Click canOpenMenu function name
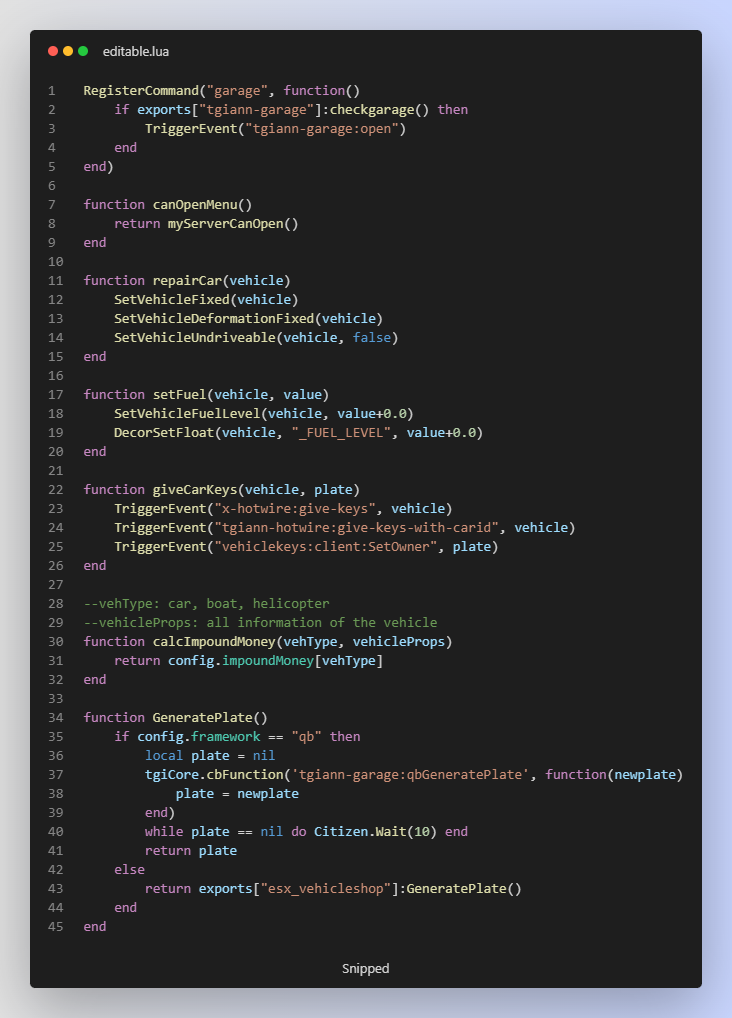Viewport: 732px width, 1018px height. click(x=195, y=205)
